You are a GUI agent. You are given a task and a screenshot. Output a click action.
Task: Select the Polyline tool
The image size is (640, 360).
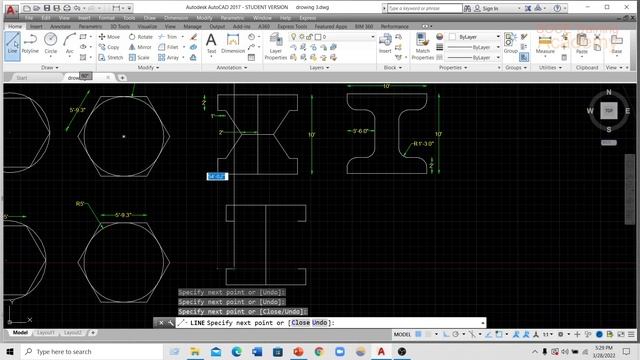tap(30, 43)
